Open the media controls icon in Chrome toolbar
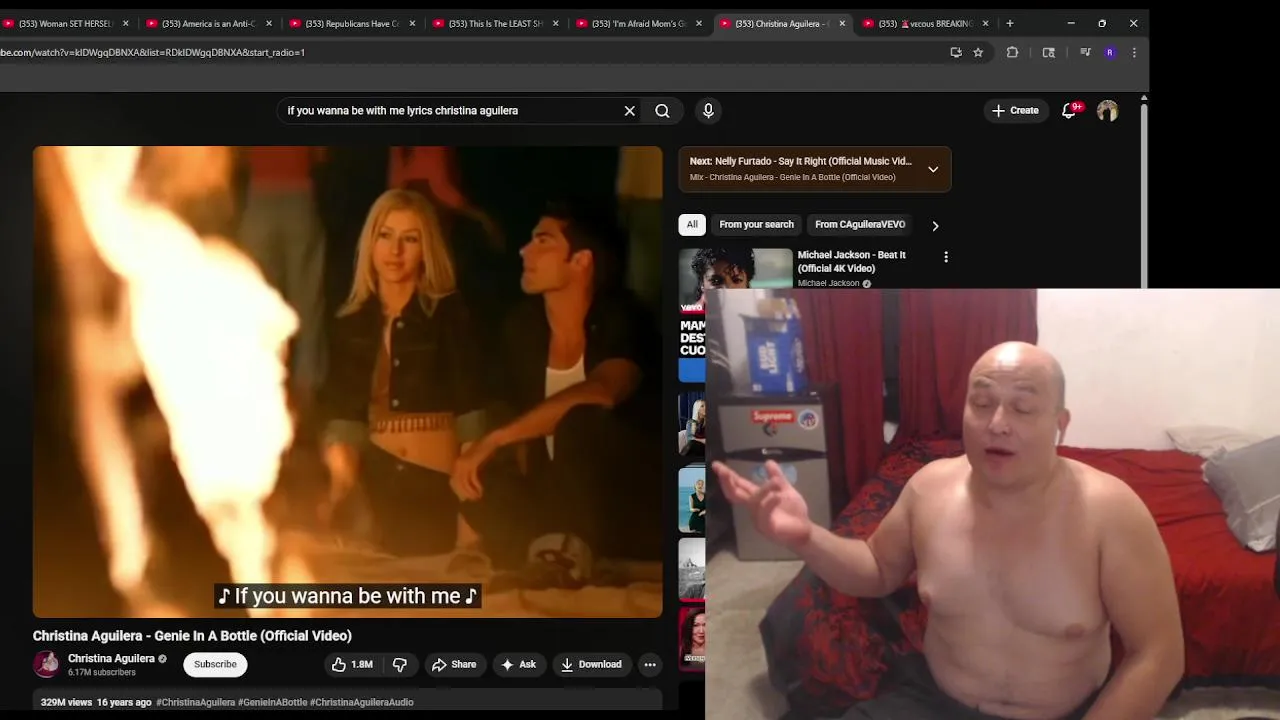1280x720 pixels. 1085,52
